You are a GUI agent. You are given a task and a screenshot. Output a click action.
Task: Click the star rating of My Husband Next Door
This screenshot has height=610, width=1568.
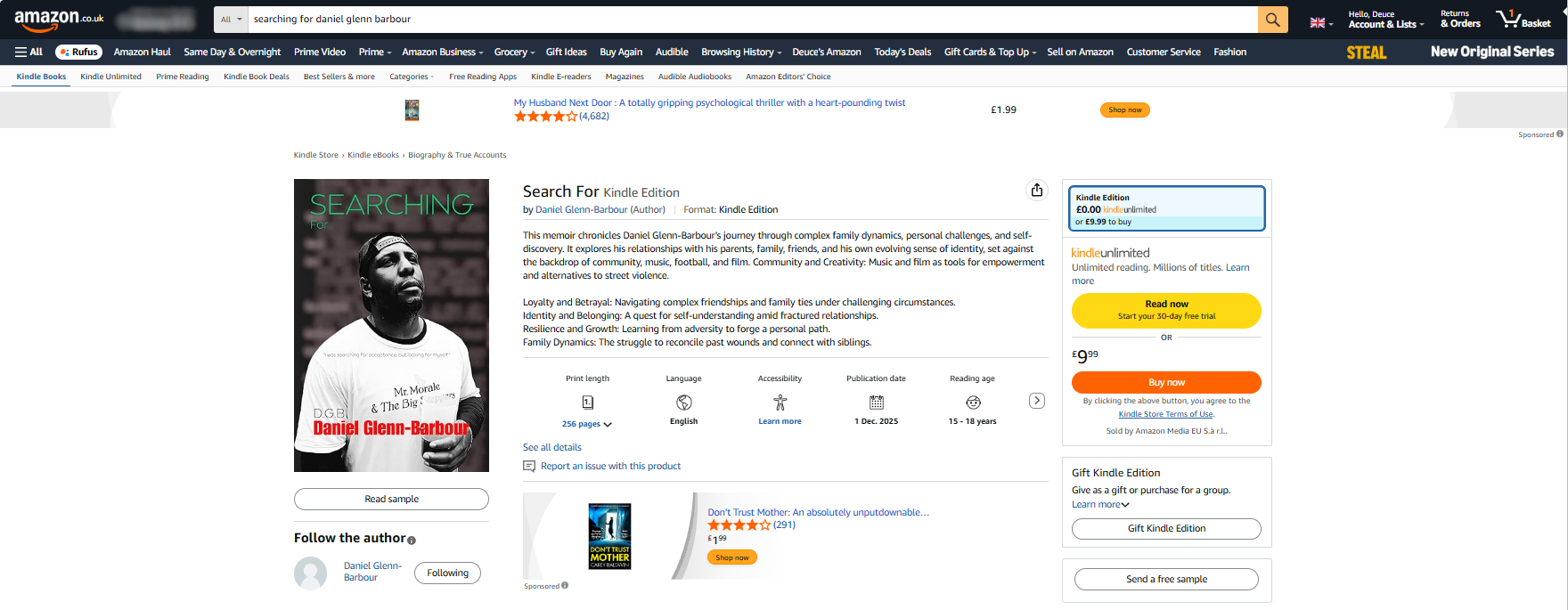click(x=545, y=116)
